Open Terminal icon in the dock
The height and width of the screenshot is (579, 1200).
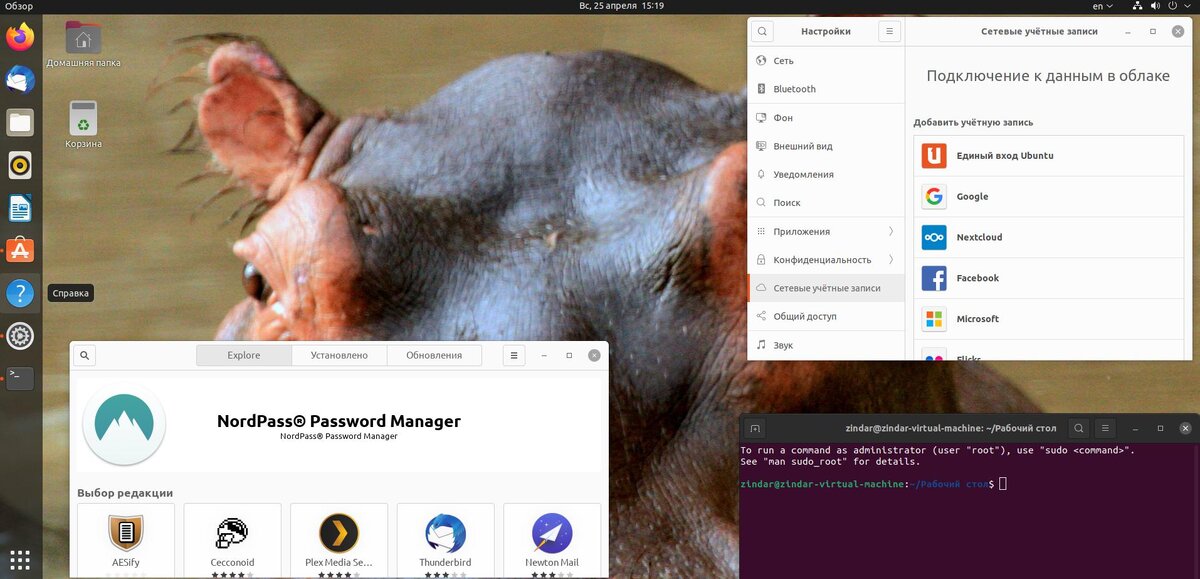[x=20, y=378]
